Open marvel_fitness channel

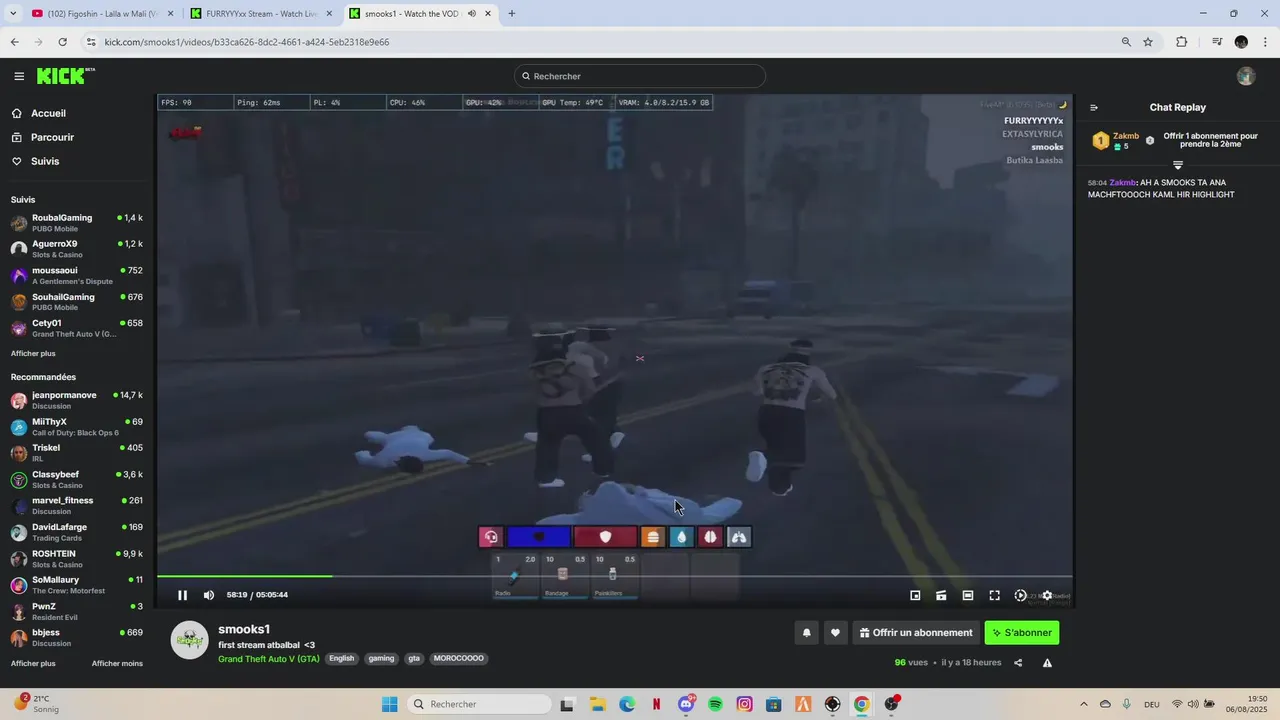pyautogui.click(x=77, y=505)
